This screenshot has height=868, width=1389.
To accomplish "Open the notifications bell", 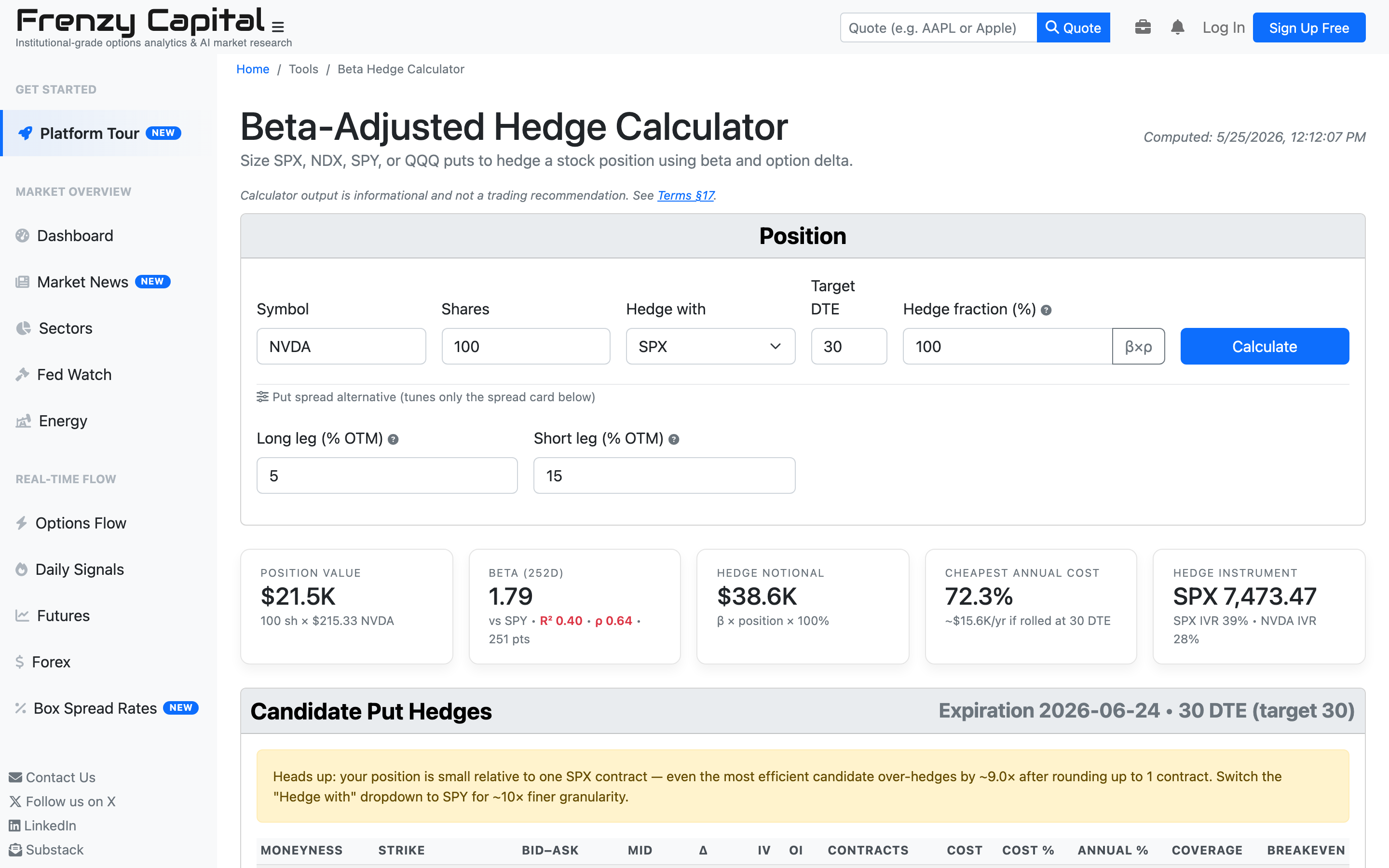I will point(1177,27).
